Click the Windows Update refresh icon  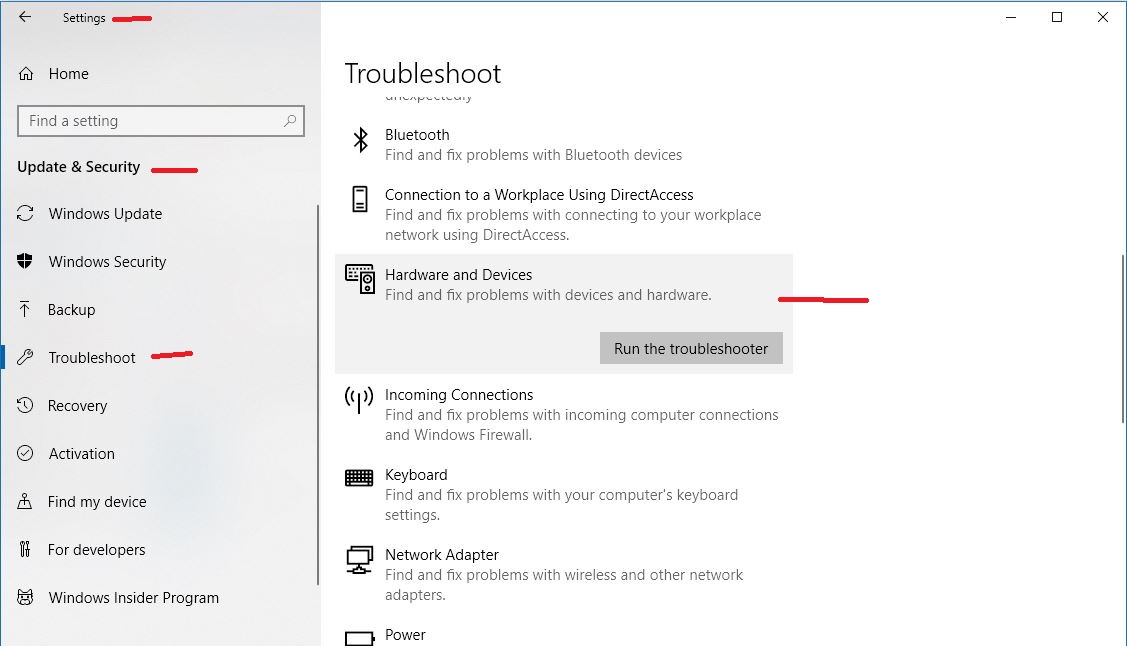25,213
